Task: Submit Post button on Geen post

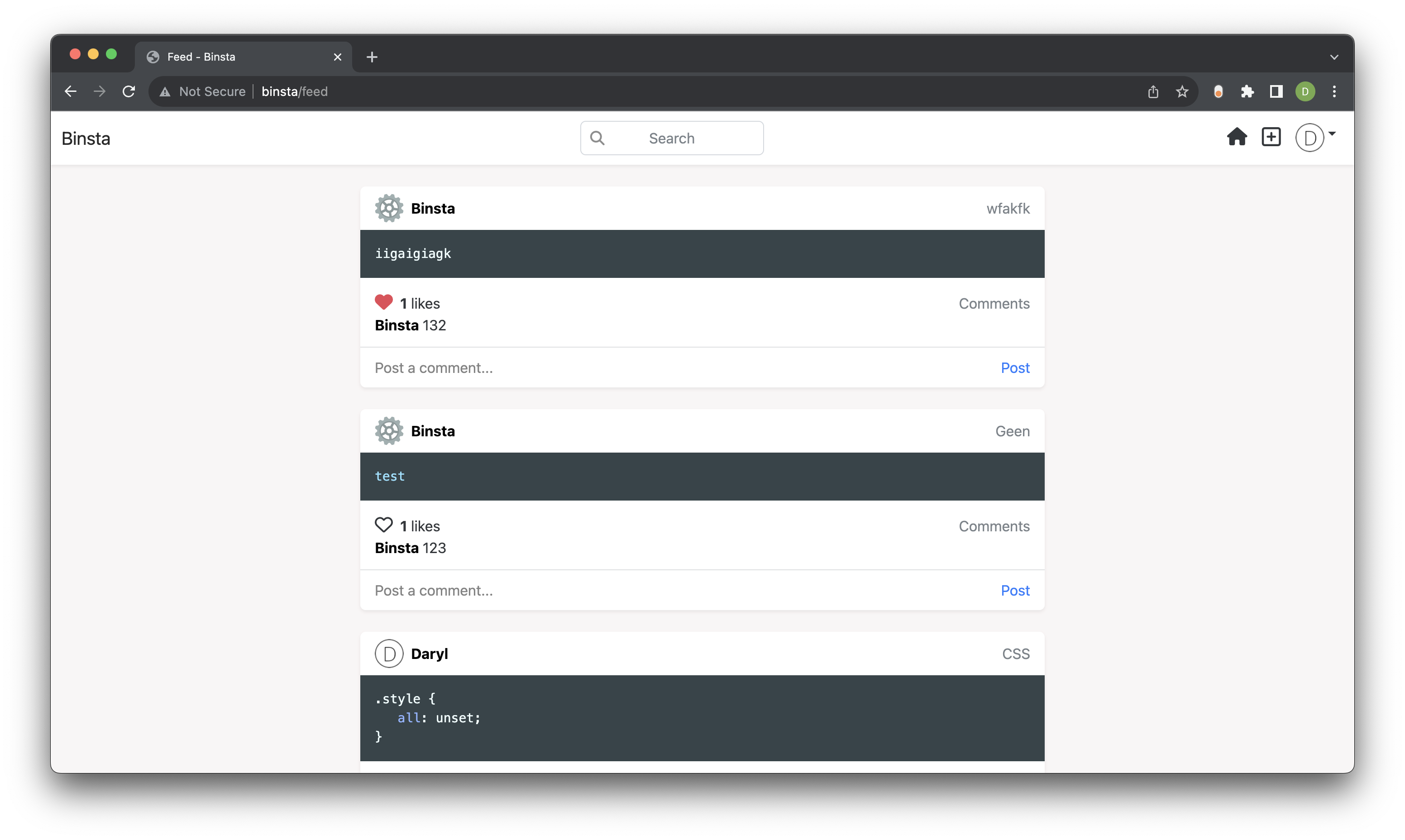Action: tap(1015, 590)
